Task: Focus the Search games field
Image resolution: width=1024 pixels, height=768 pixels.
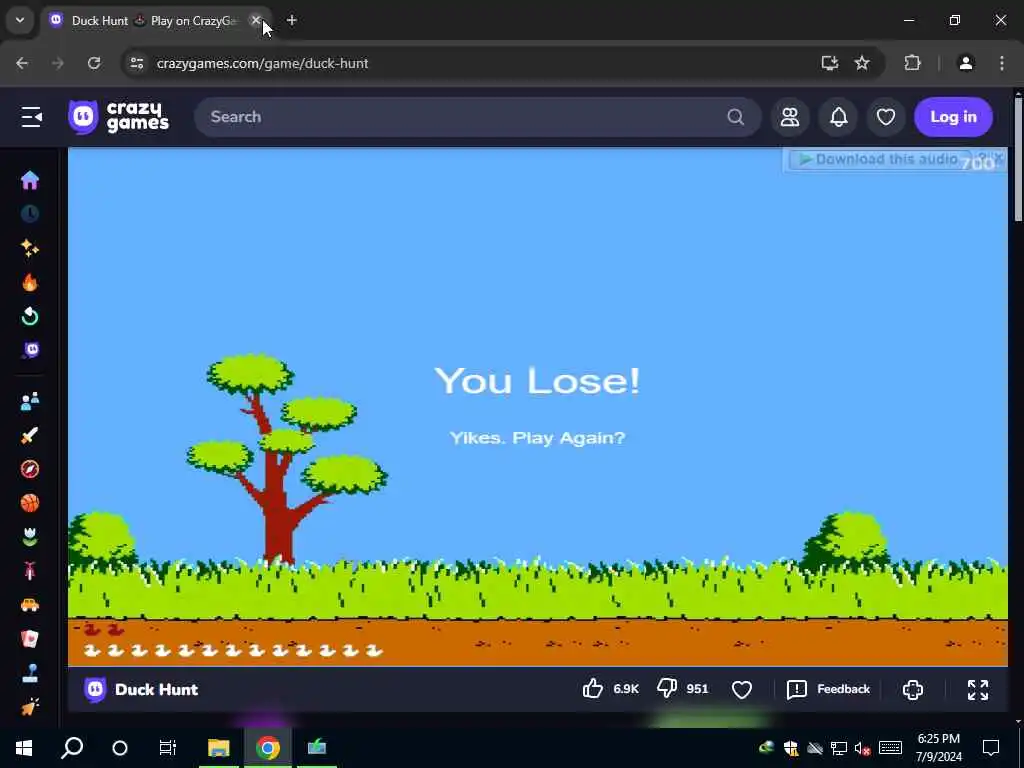Action: coord(477,117)
